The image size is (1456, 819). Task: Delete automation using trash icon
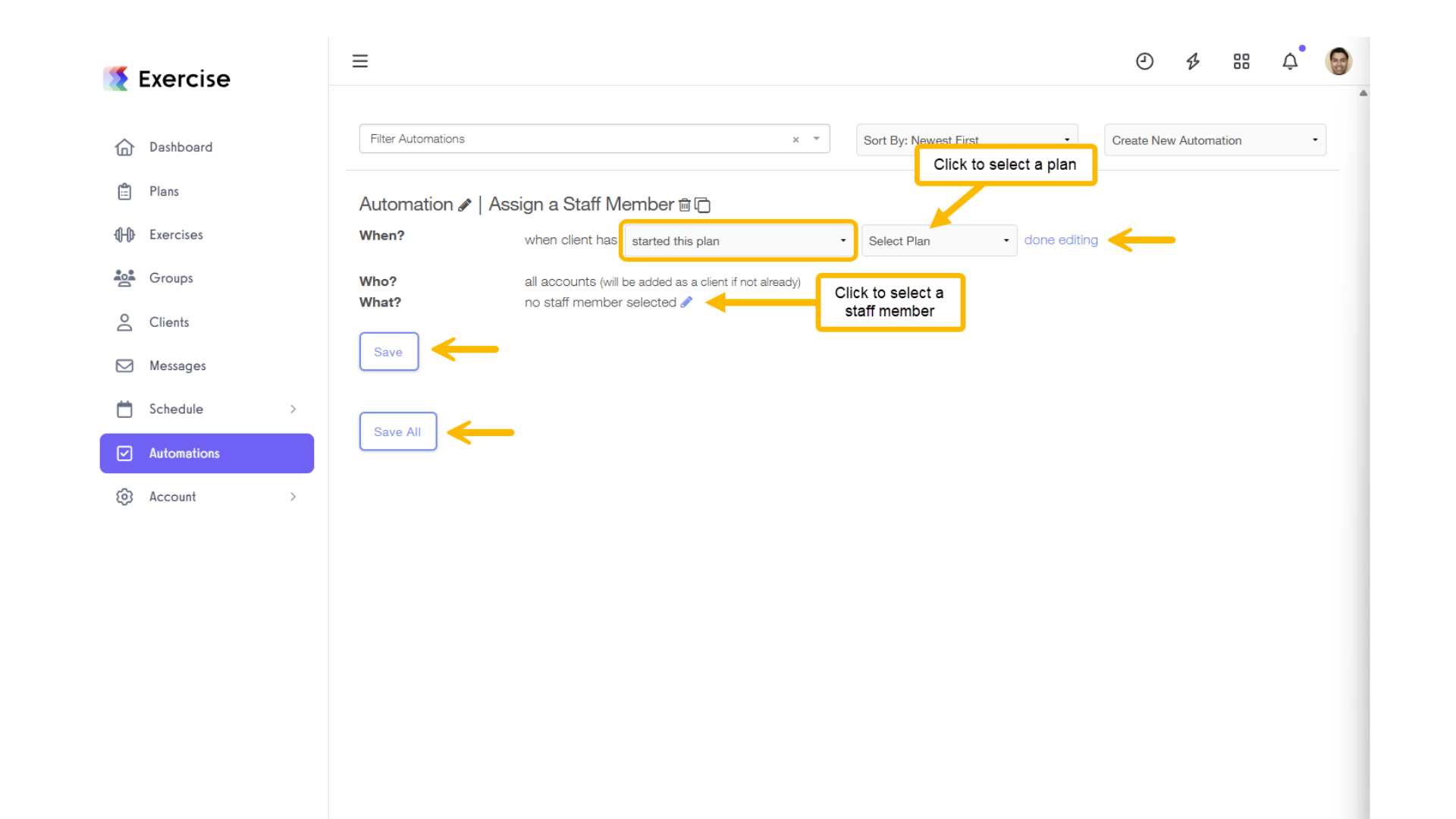coord(684,205)
